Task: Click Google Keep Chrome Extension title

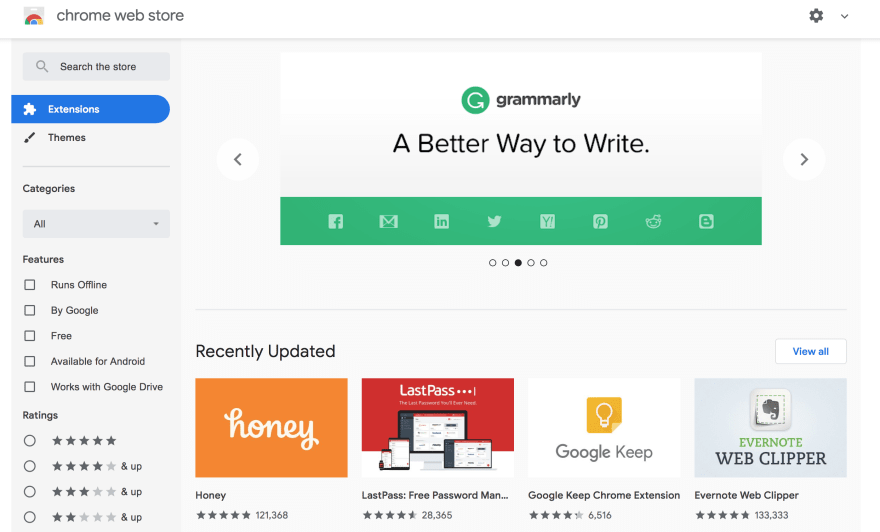Action: [x=604, y=495]
